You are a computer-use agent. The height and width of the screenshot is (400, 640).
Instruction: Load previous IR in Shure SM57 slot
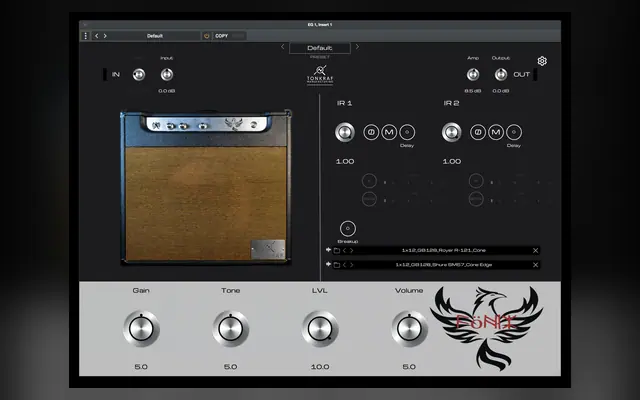click(344, 265)
